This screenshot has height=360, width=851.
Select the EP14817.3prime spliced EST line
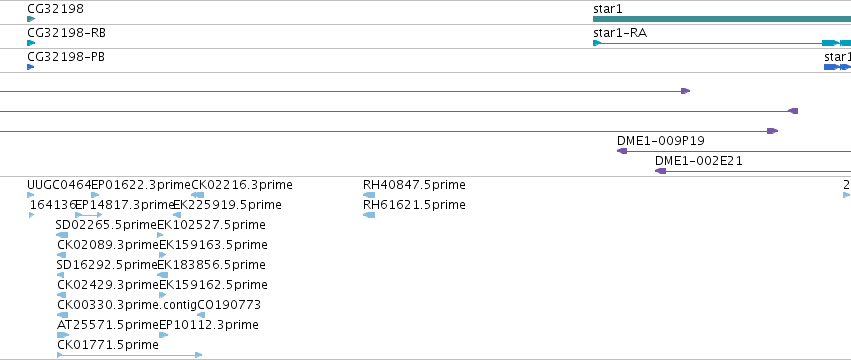tap(88, 215)
